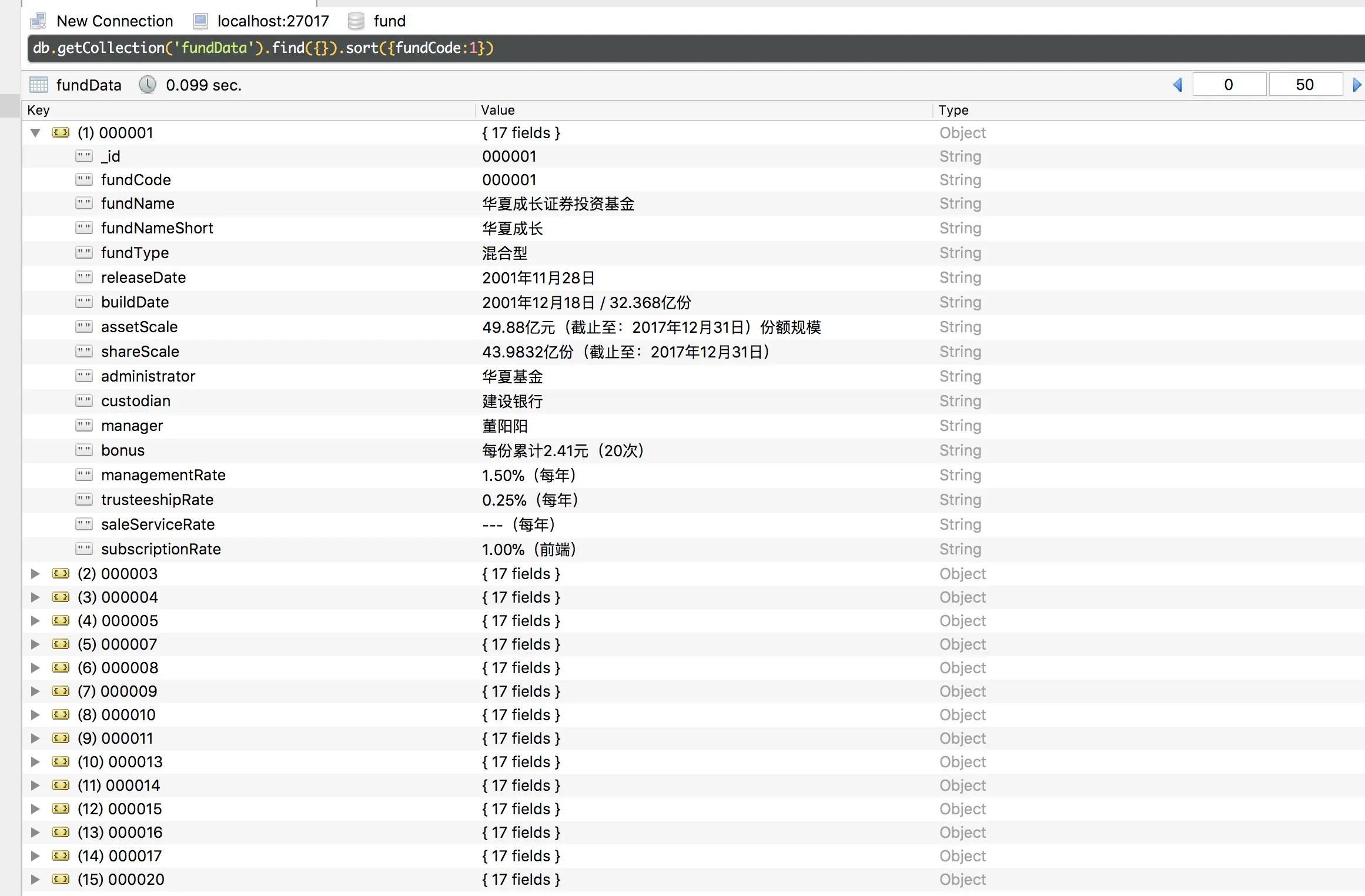Click the string icon next to assetScale
Viewport: 1365px width, 896px height.
coord(84,326)
